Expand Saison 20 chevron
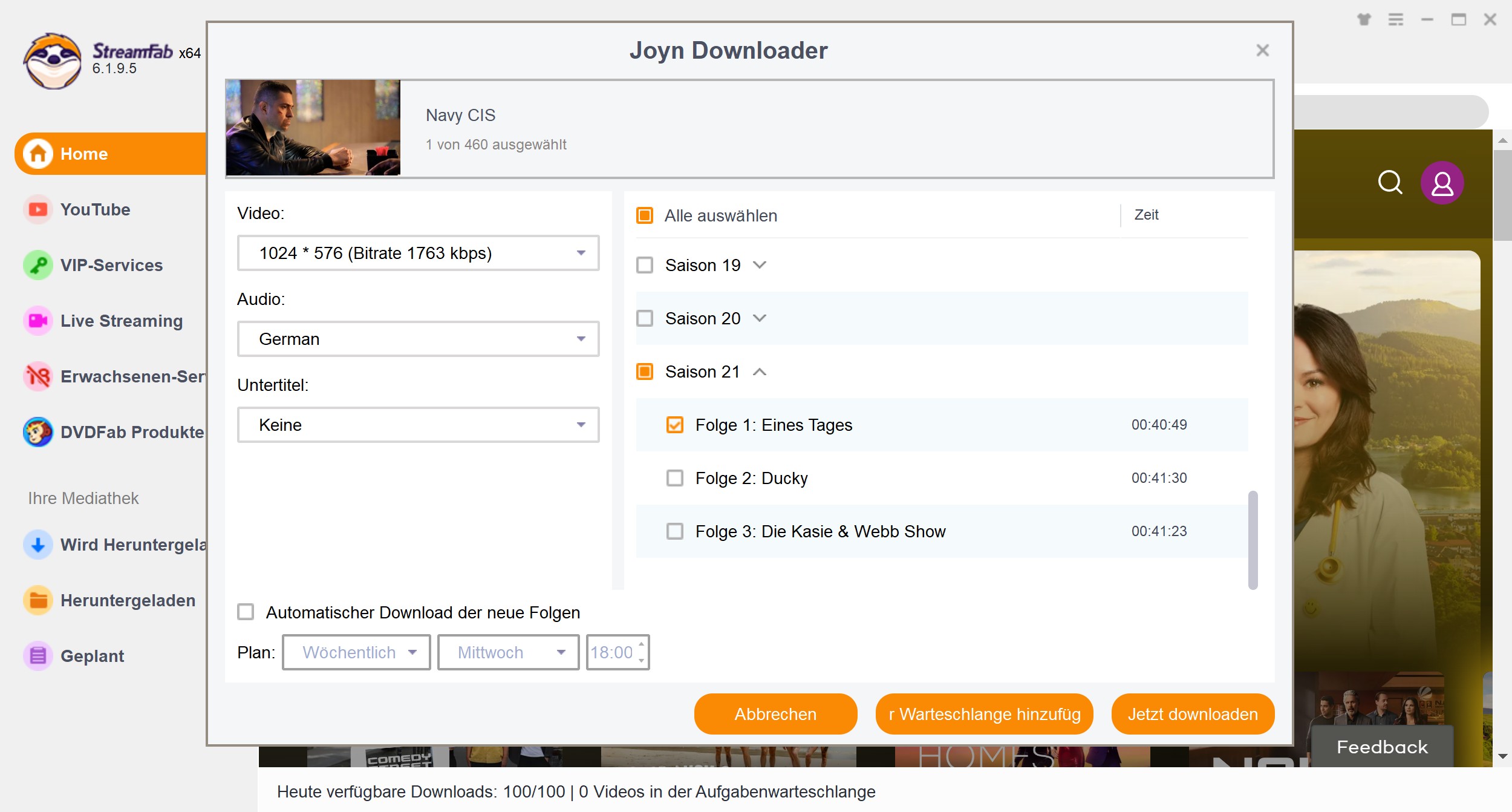Image resolution: width=1512 pixels, height=812 pixels. (760, 318)
